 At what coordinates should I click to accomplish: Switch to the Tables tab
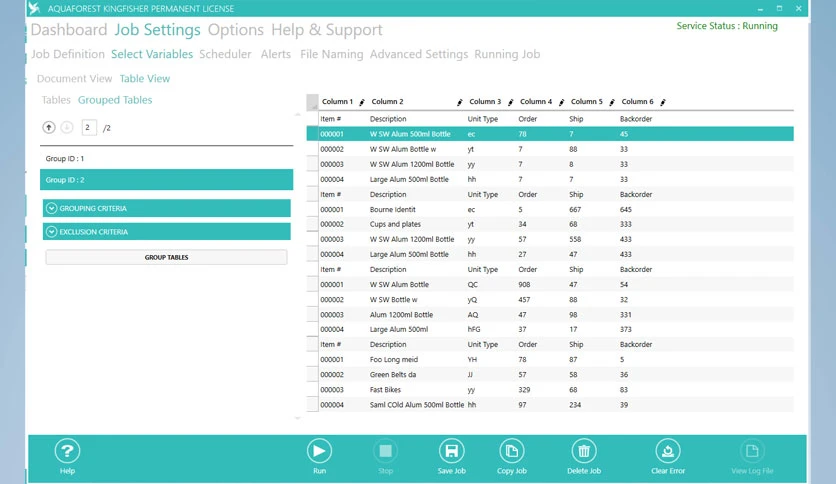[56, 100]
